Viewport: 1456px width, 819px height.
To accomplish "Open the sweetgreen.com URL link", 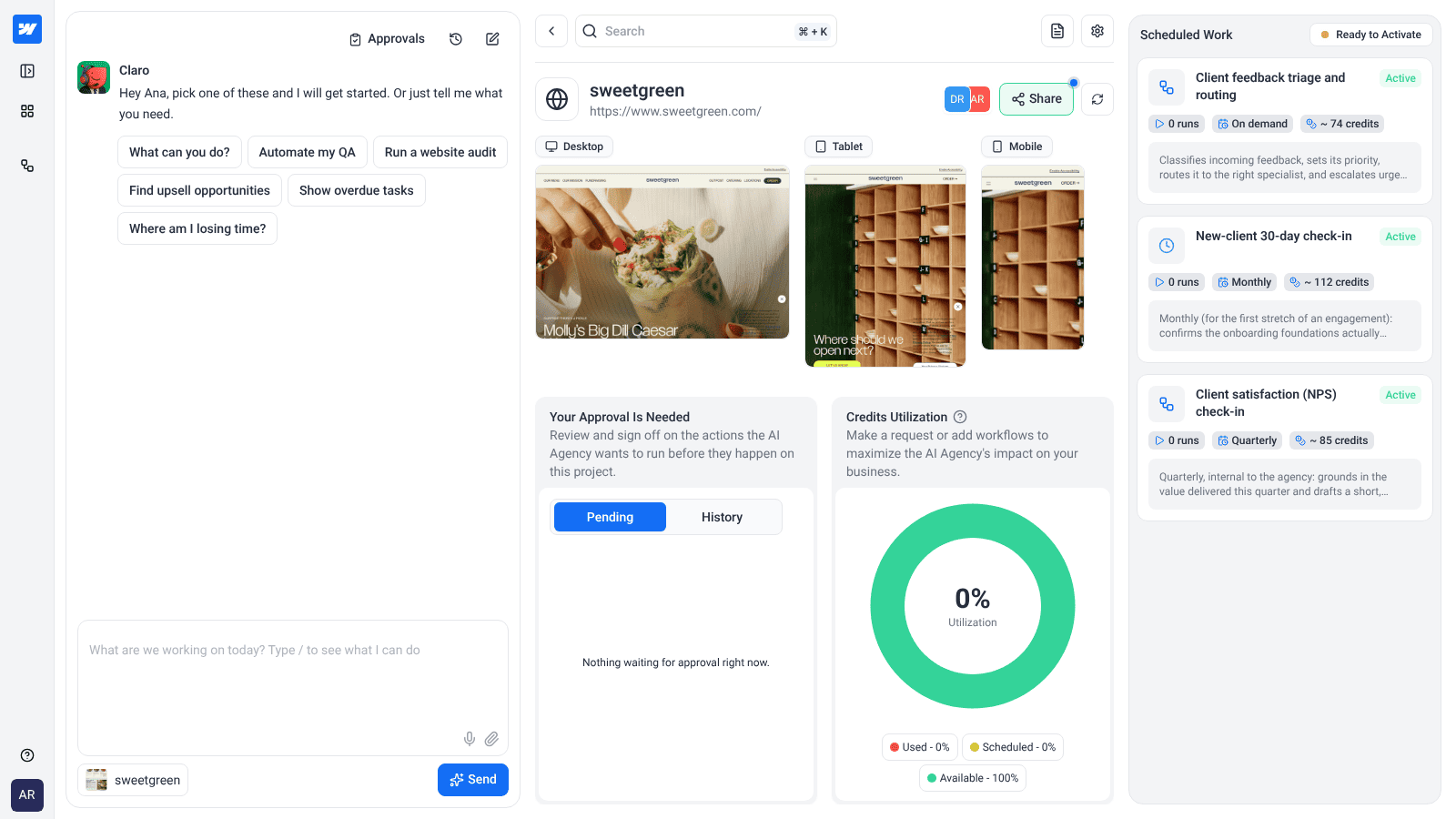I will point(675,111).
